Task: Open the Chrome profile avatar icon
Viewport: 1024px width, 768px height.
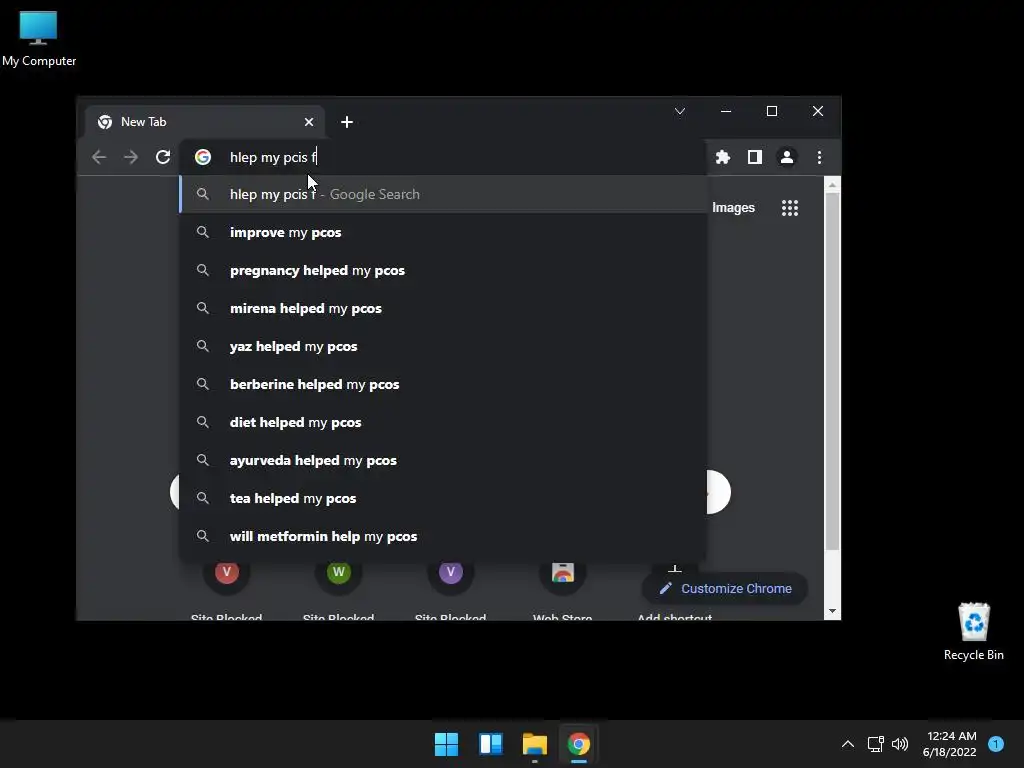Action: point(786,157)
